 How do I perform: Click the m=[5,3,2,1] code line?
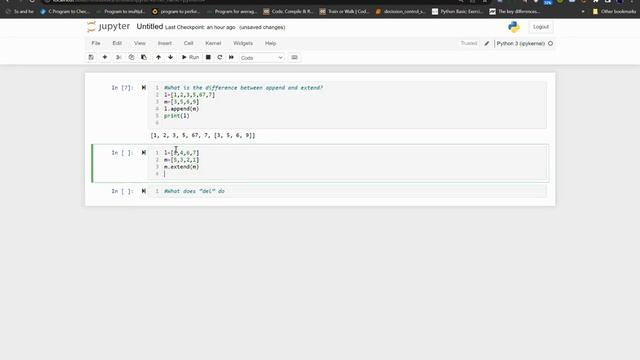tap(182, 160)
